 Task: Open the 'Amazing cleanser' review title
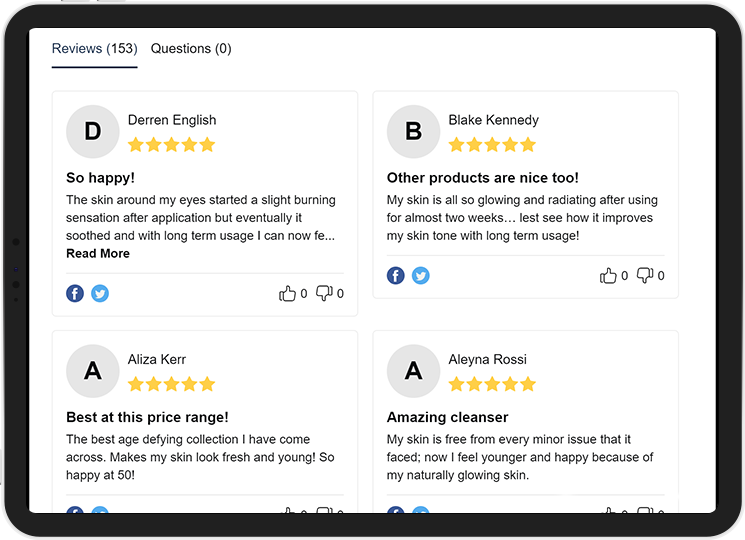click(448, 417)
